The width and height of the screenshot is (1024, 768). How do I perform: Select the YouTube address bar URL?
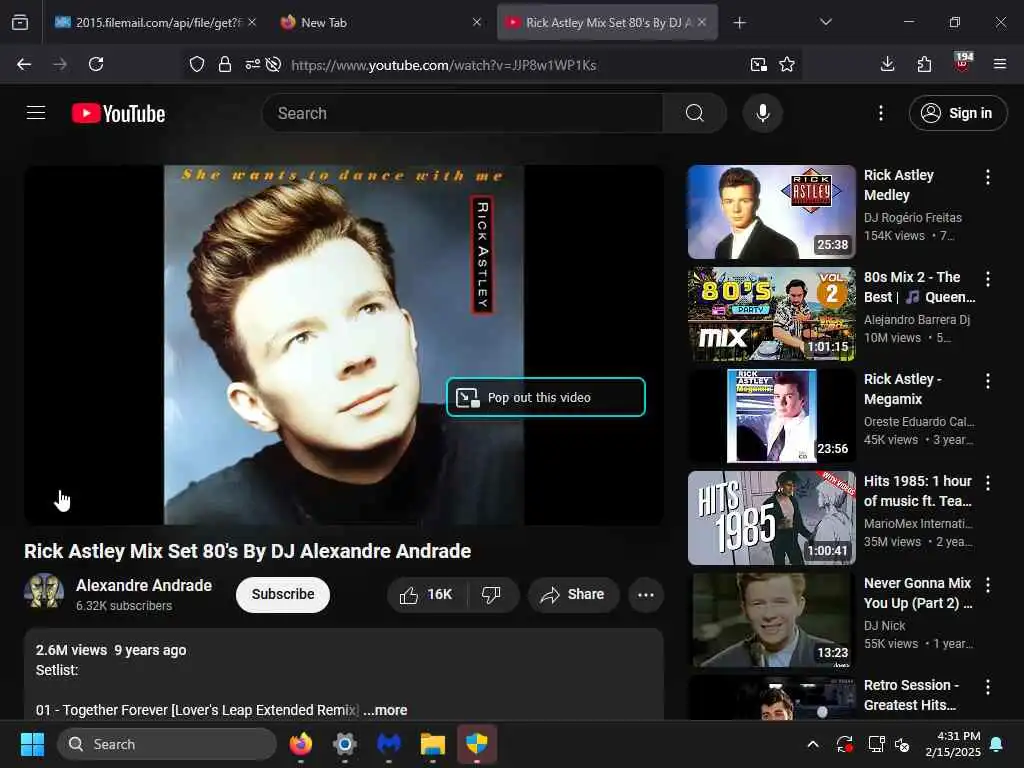coord(444,65)
